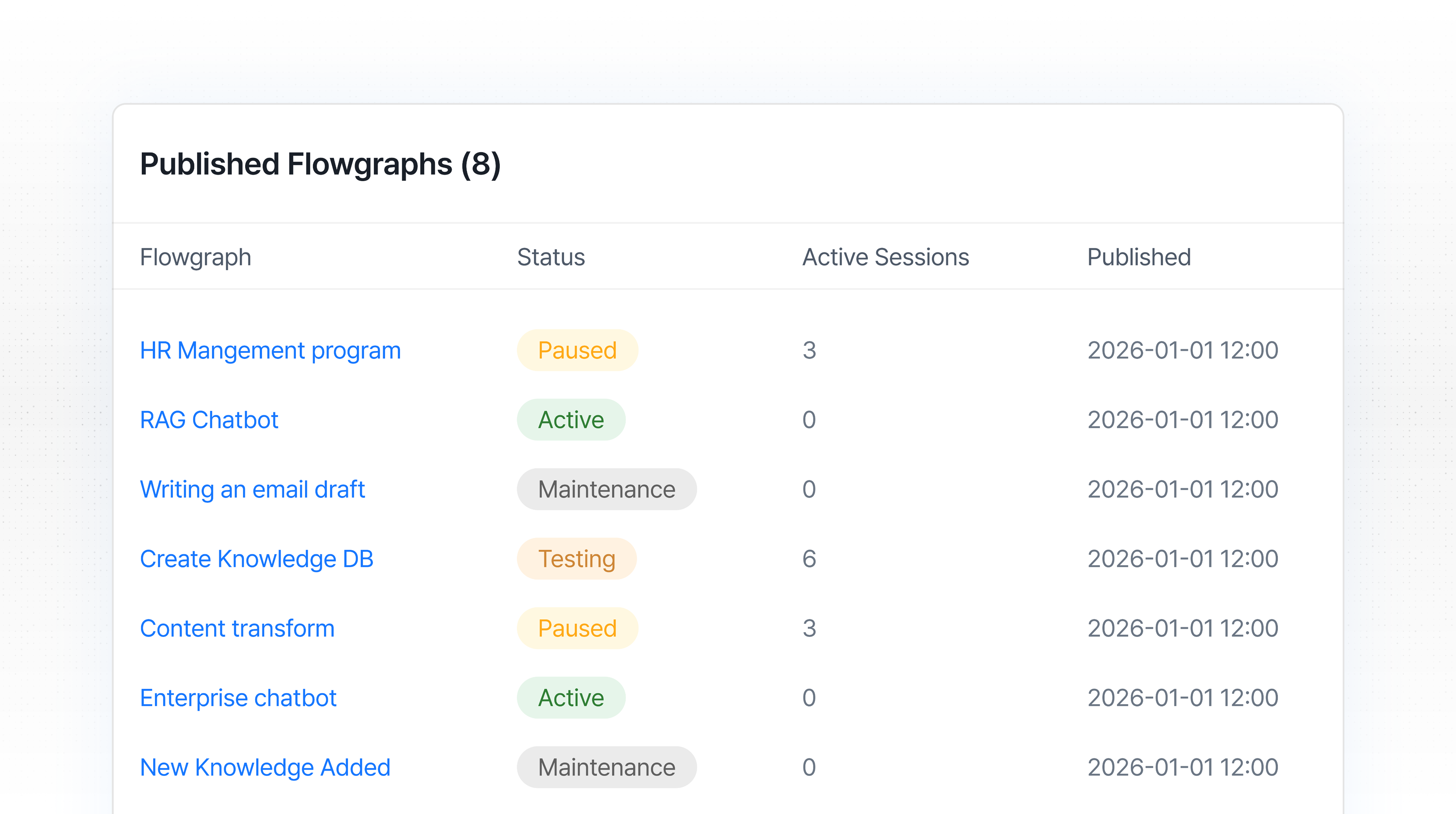Click active sessions count for Content transform
The height and width of the screenshot is (814, 1456).
pyautogui.click(x=809, y=628)
